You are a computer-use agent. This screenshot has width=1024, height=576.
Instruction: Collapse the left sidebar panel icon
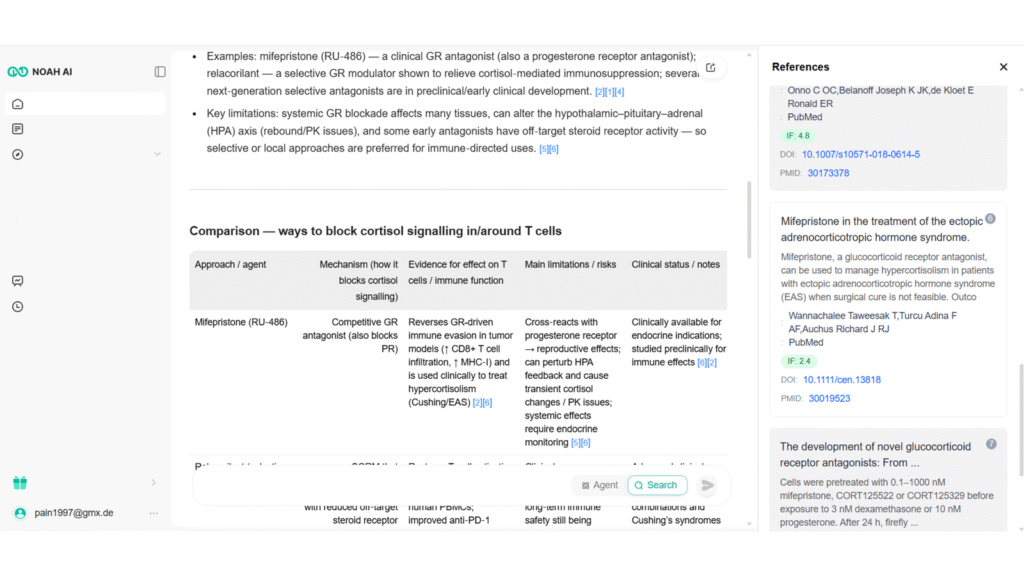point(160,72)
